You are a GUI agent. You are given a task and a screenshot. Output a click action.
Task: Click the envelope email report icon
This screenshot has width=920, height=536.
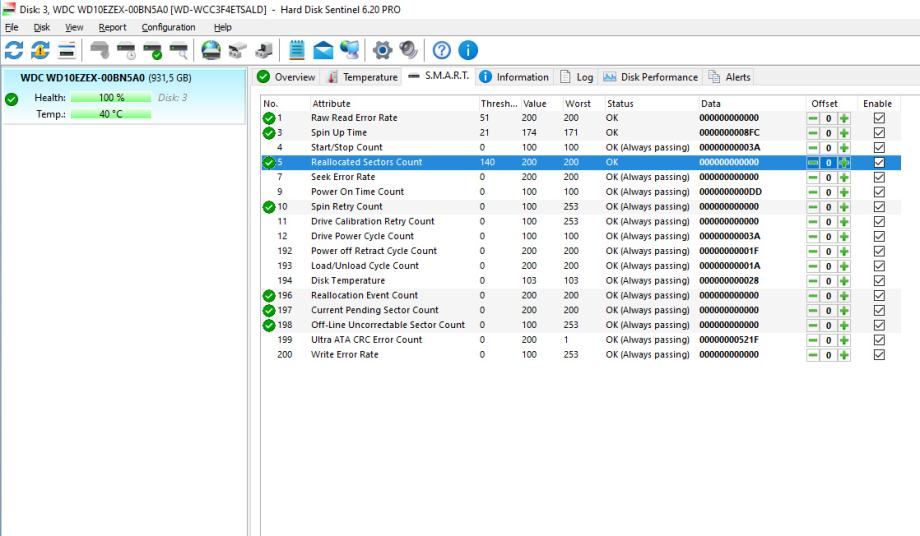pyautogui.click(x=325, y=50)
